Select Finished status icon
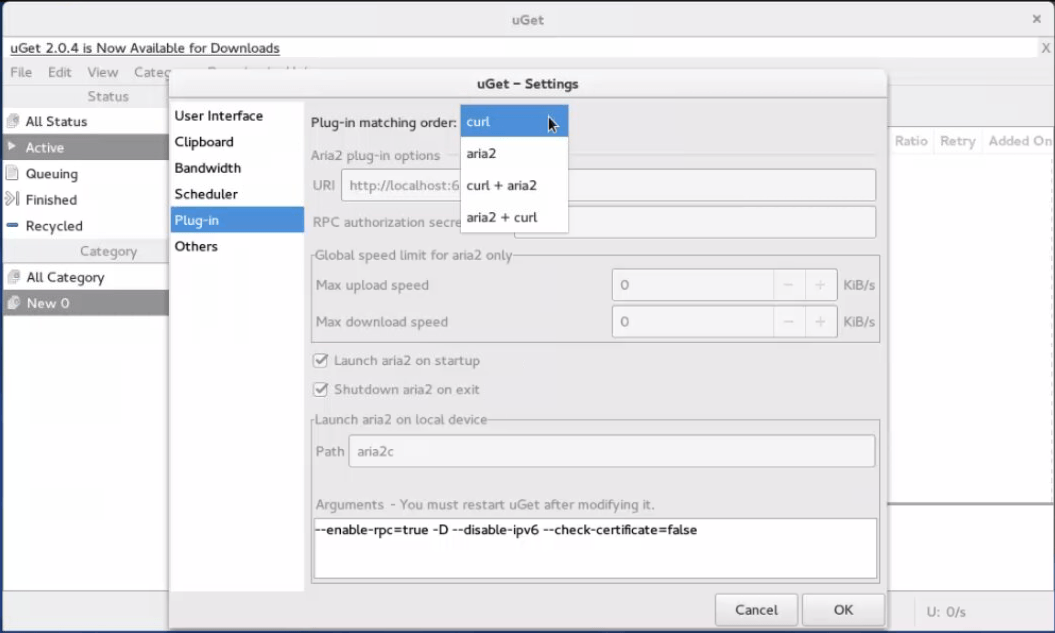This screenshot has width=1055, height=633. coord(12,199)
